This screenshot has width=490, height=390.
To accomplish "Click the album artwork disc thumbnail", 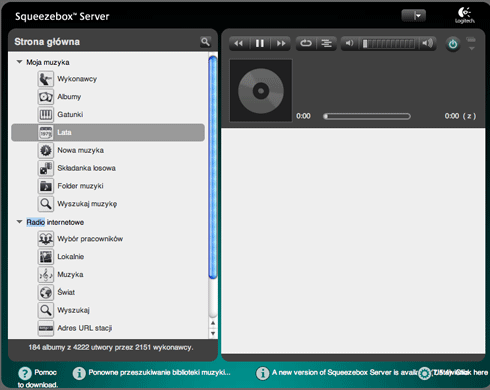I will point(261,91).
